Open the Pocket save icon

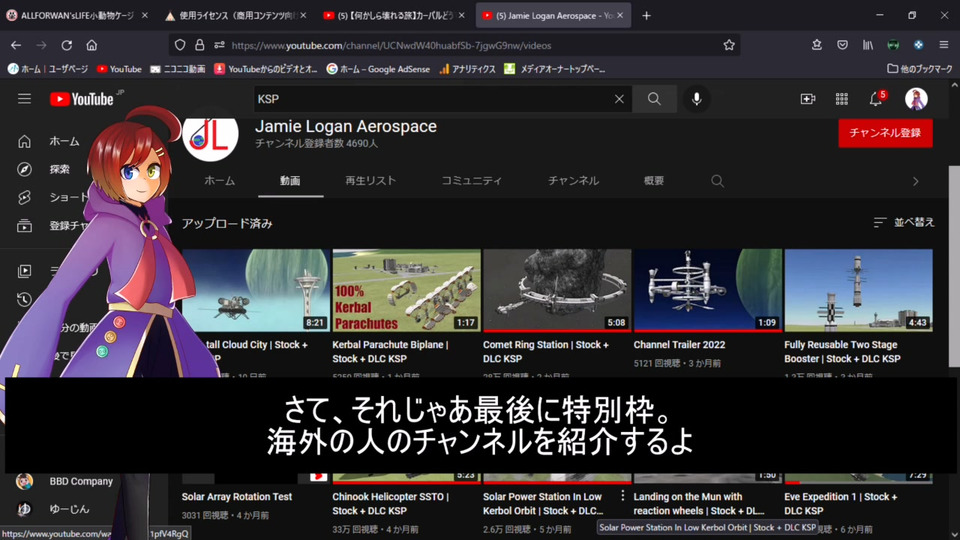point(842,45)
